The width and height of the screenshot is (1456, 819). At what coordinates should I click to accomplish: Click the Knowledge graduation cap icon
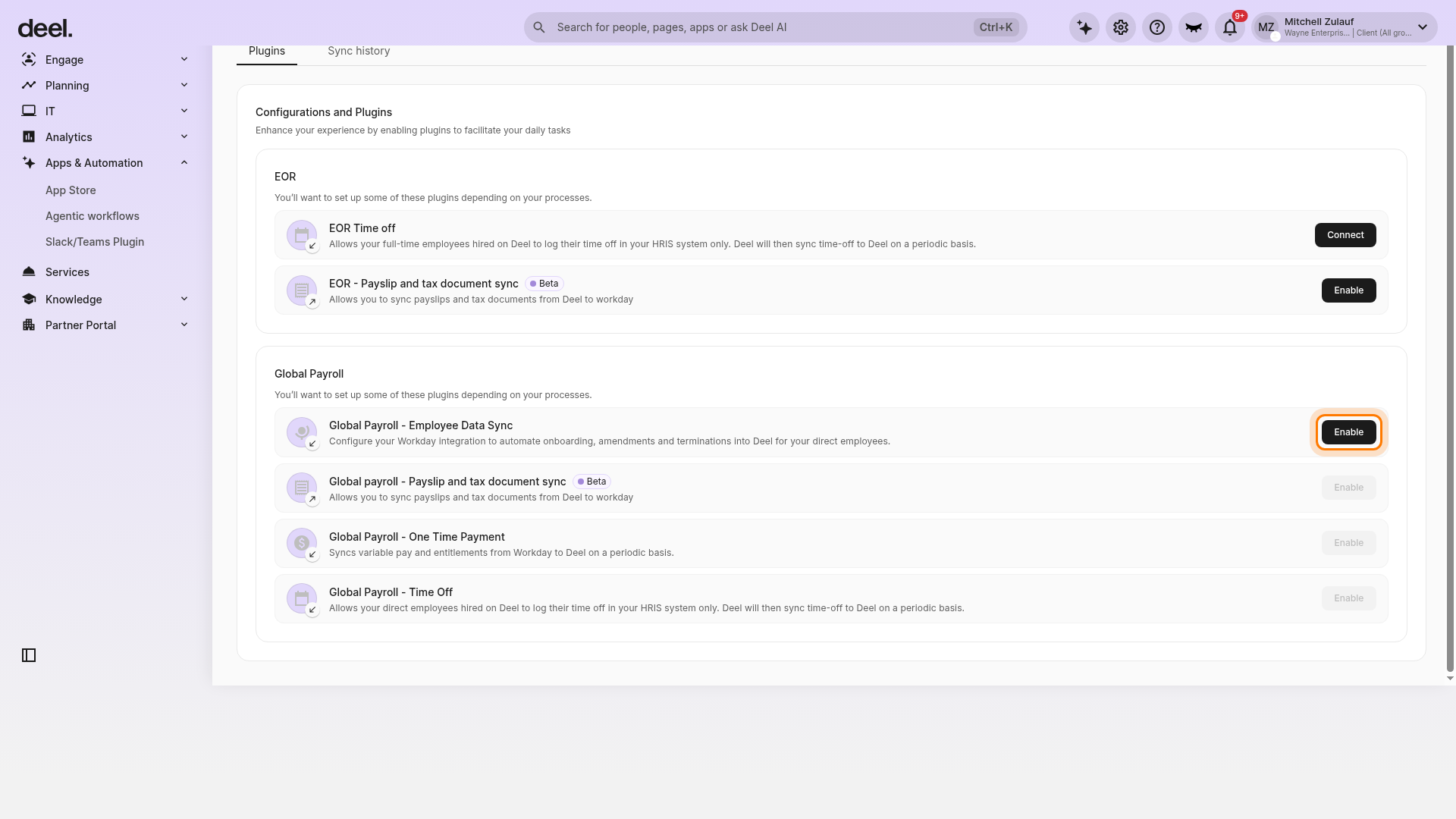(x=29, y=299)
